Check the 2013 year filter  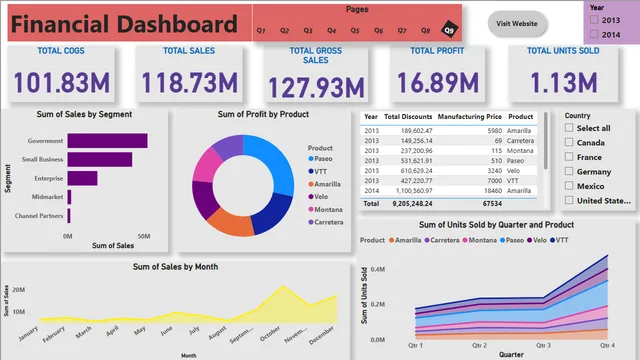pyautogui.click(x=594, y=20)
